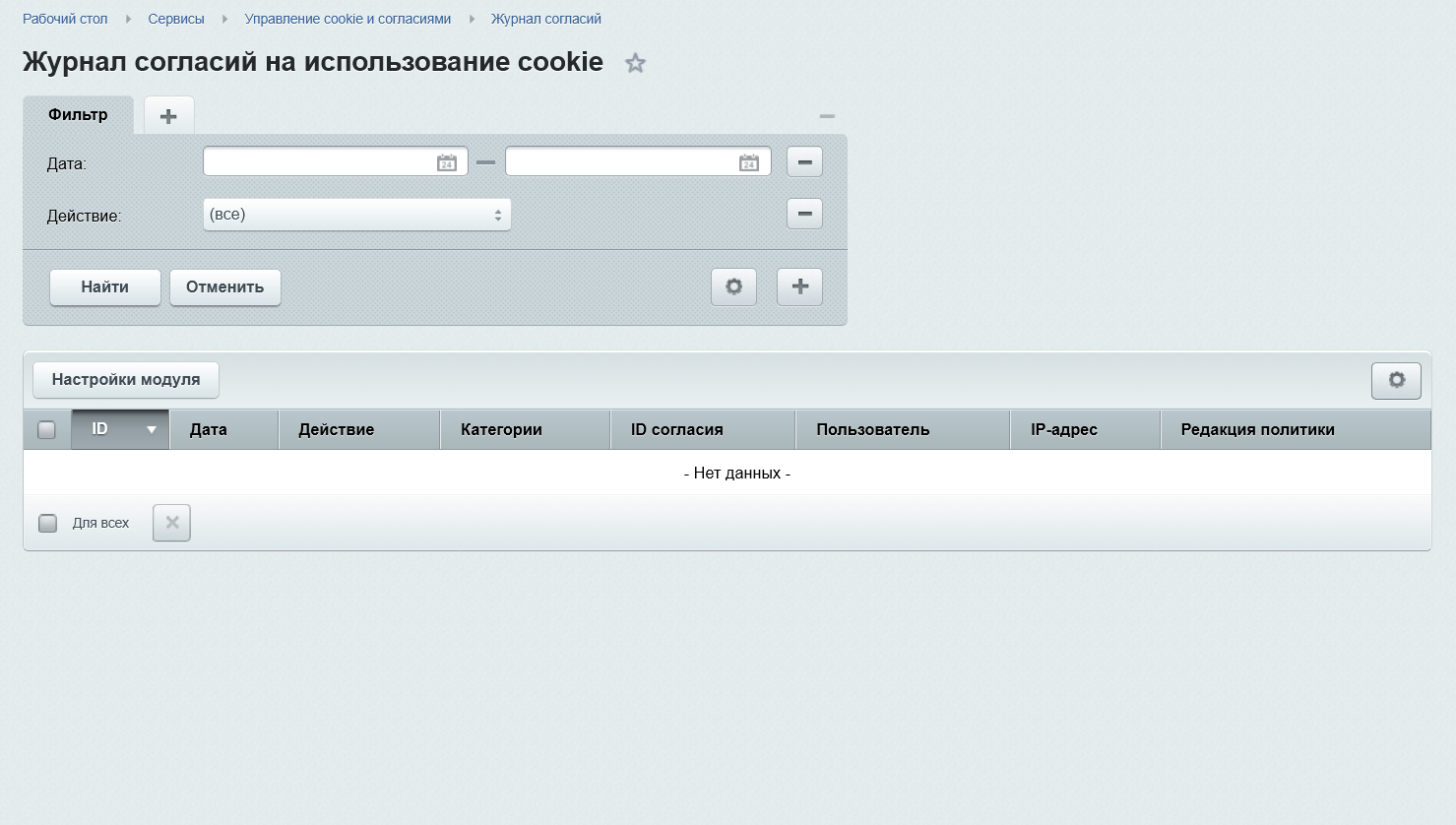The width and height of the screenshot is (1456, 825).
Task: Collapse the filter panel
Action: 827,116
